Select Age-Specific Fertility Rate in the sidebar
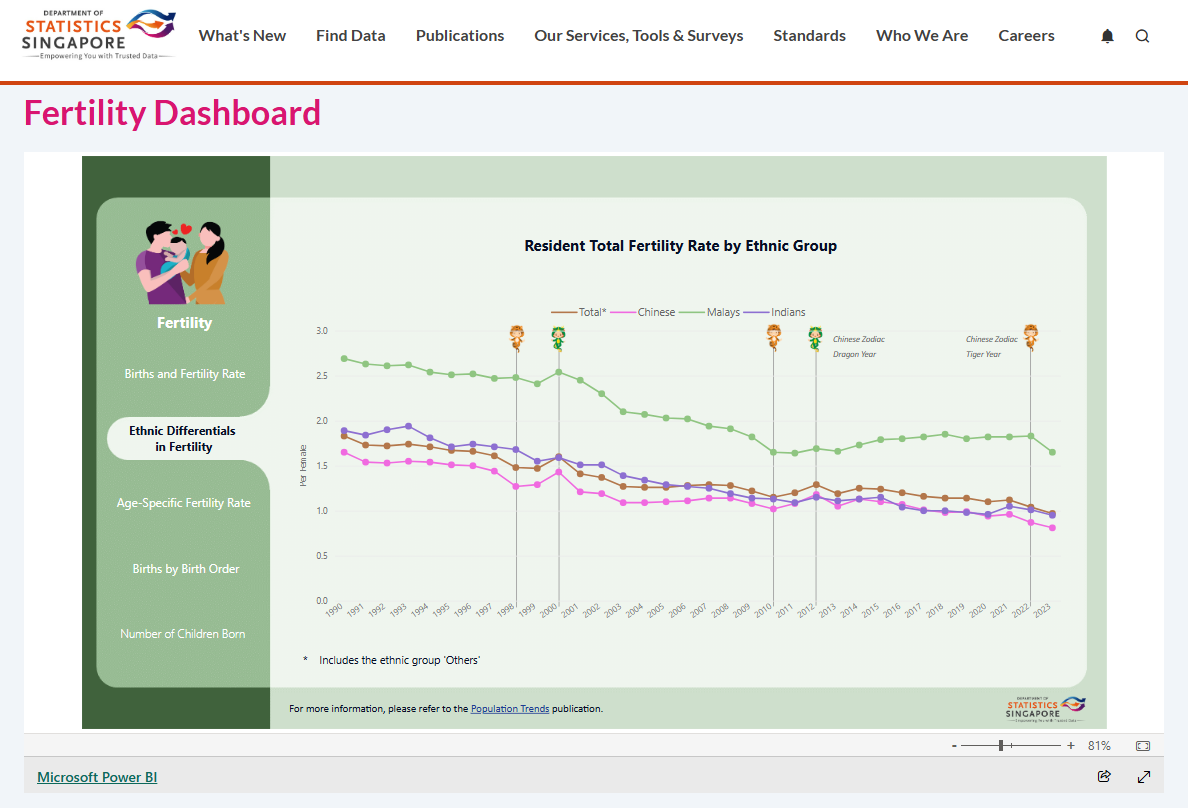1188x808 pixels. click(x=184, y=503)
